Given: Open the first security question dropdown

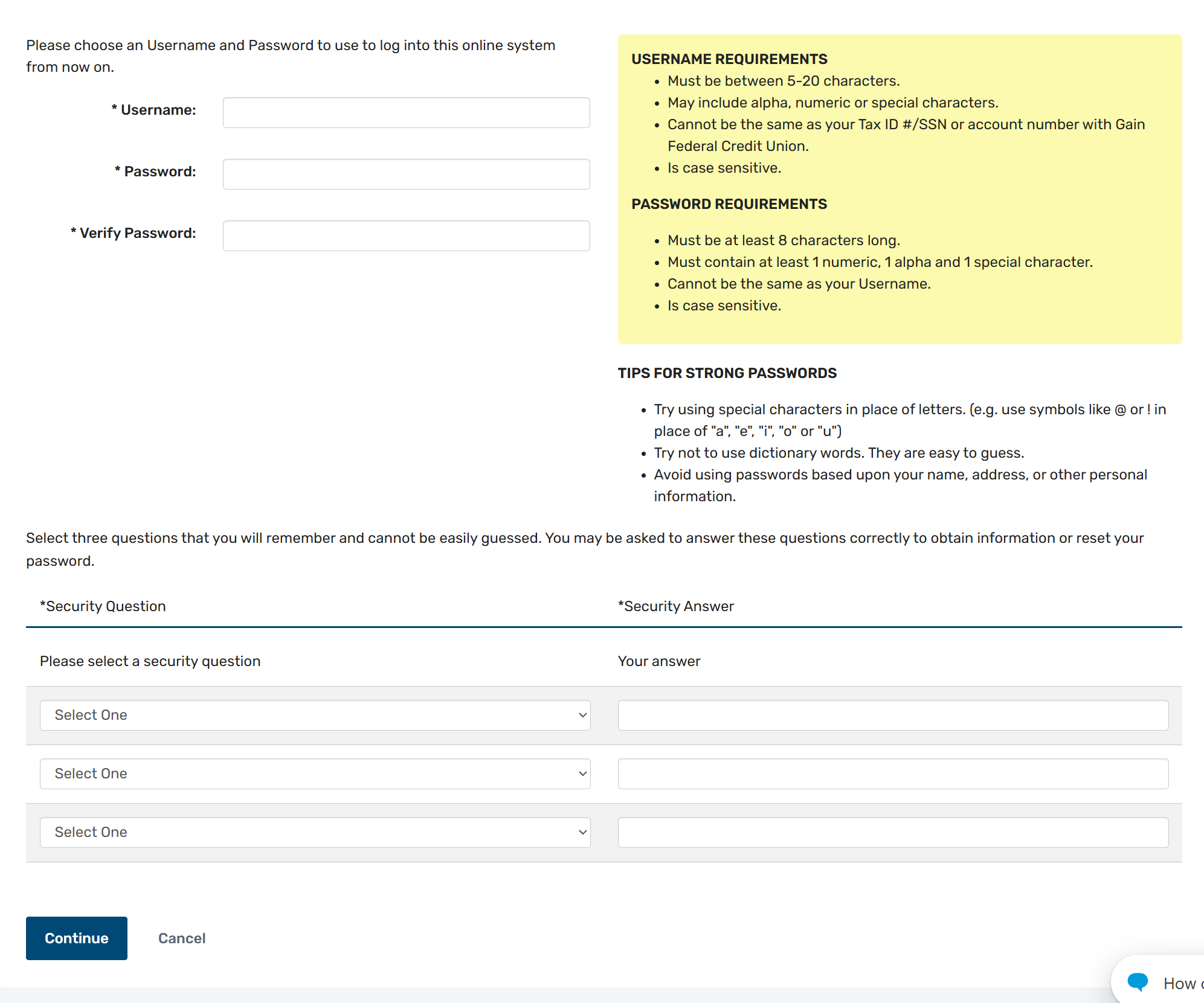Looking at the screenshot, I should pyautogui.click(x=315, y=715).
